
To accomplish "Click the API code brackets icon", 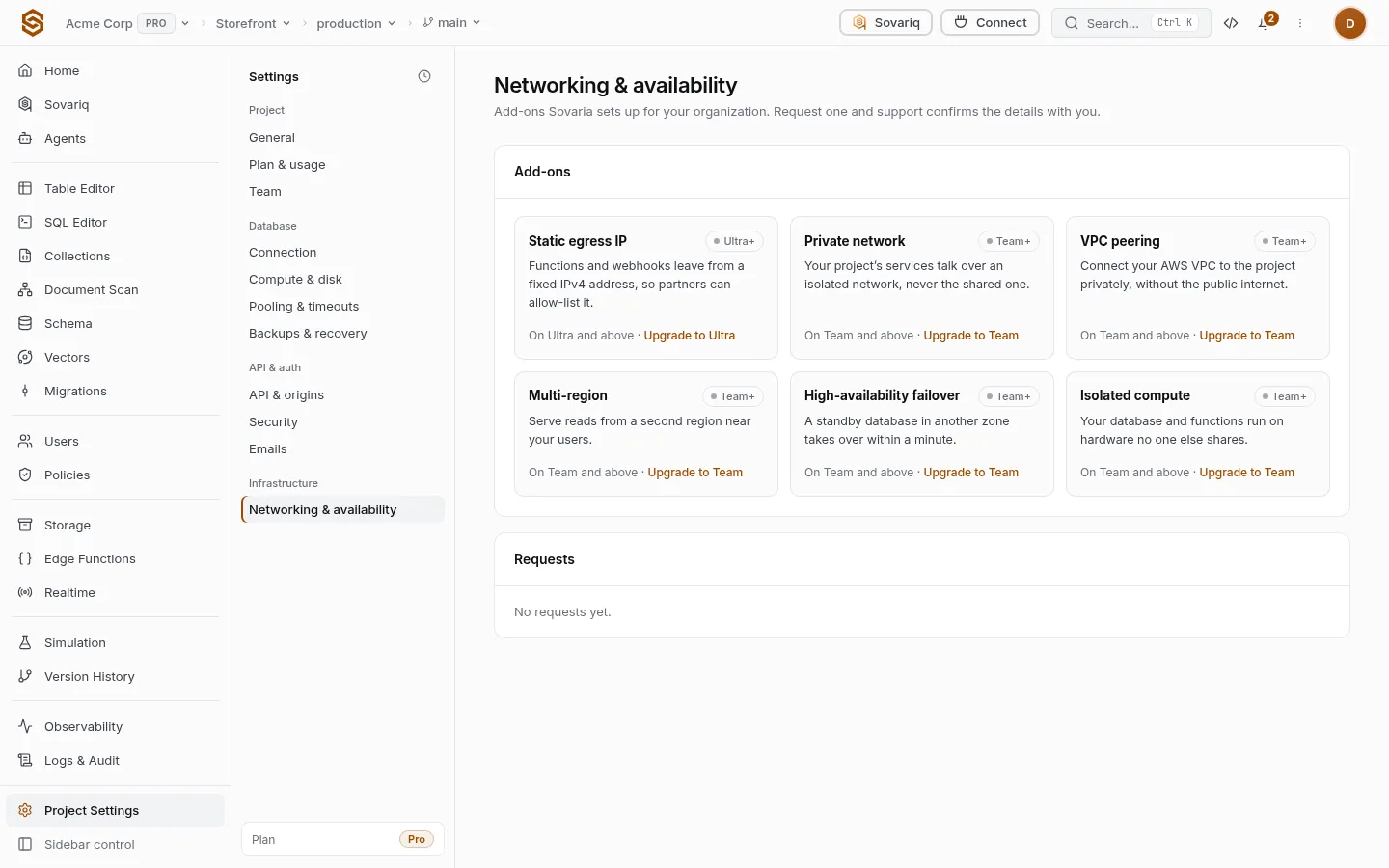I will [1231, 23].
